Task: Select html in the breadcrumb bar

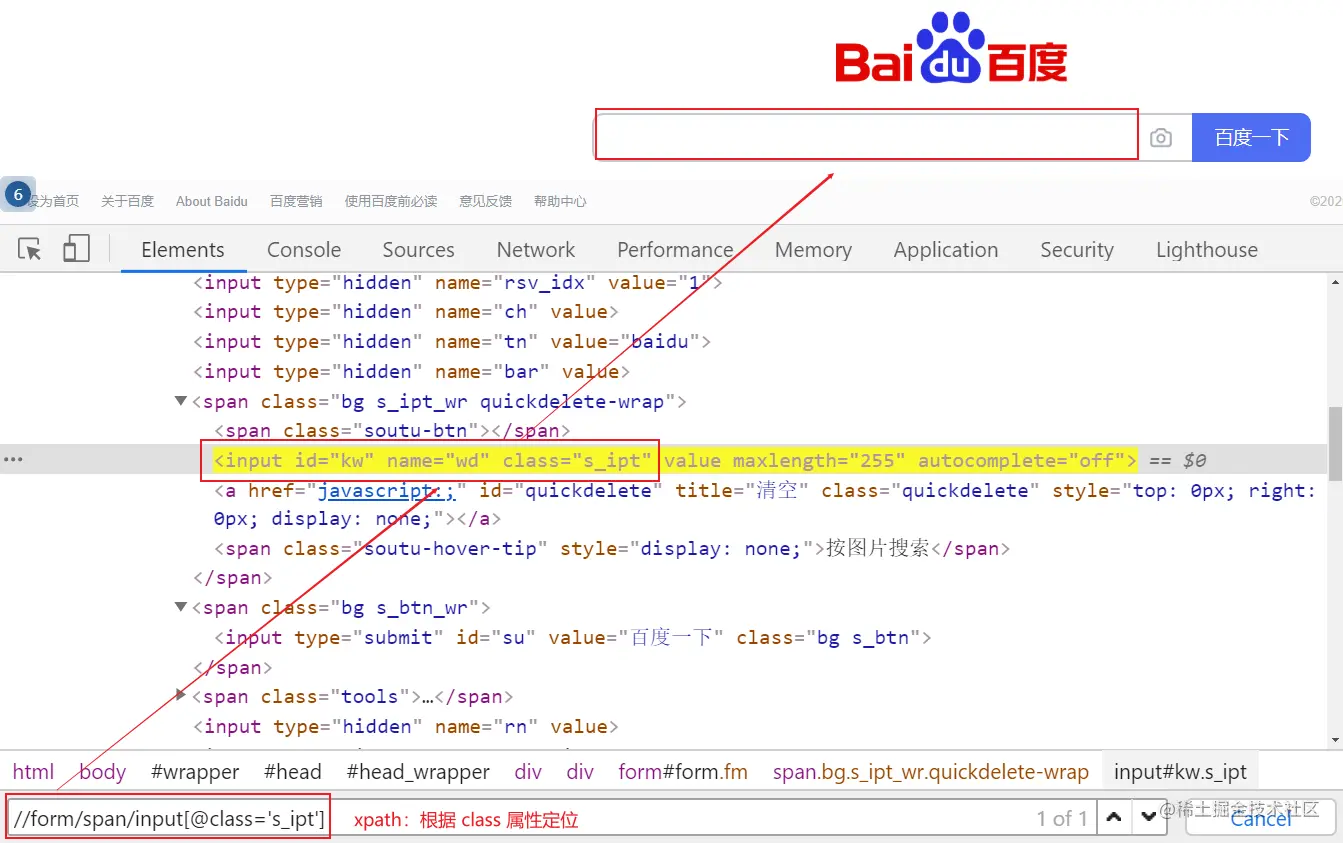Action: click(x=33, y=772)
